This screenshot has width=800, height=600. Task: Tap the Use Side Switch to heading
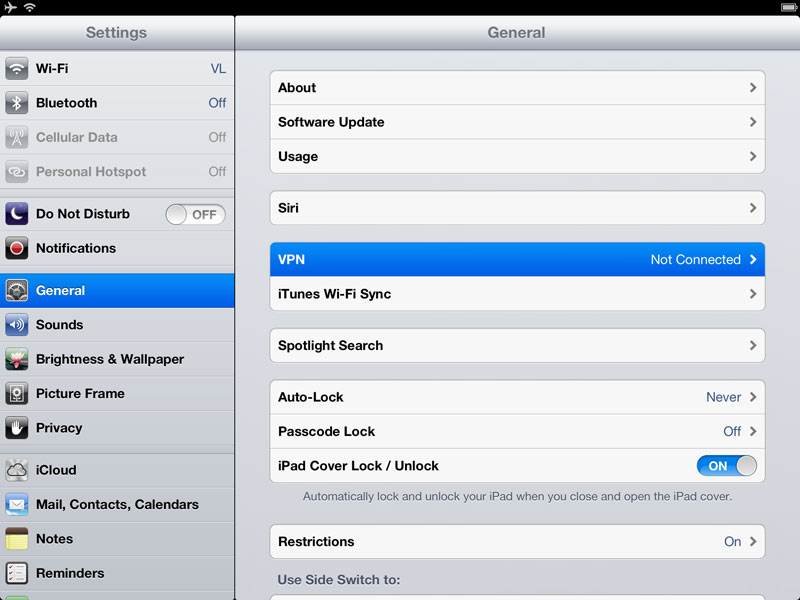pos(339,580)
